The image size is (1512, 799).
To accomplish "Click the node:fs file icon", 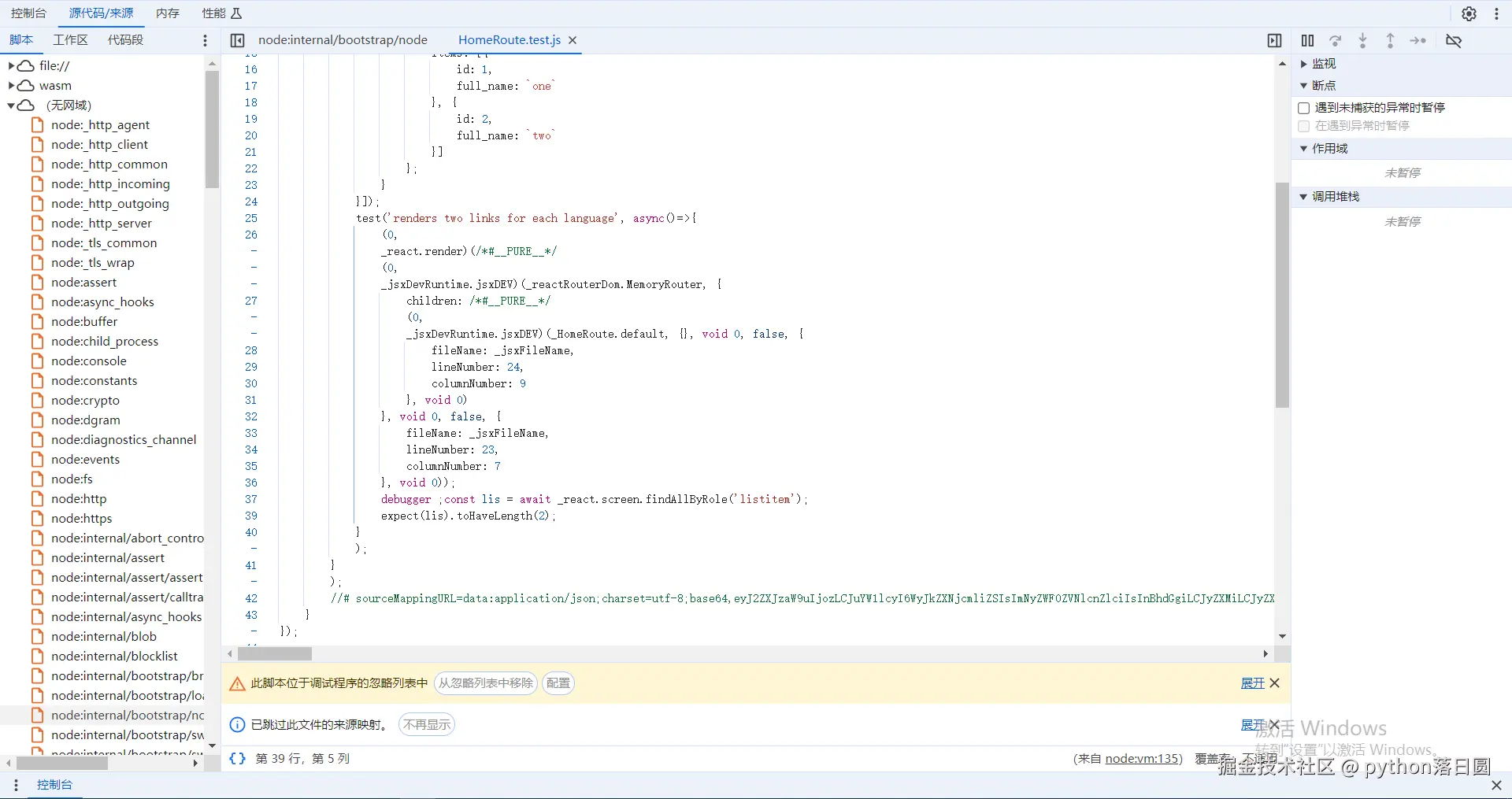I will [37, 479].
